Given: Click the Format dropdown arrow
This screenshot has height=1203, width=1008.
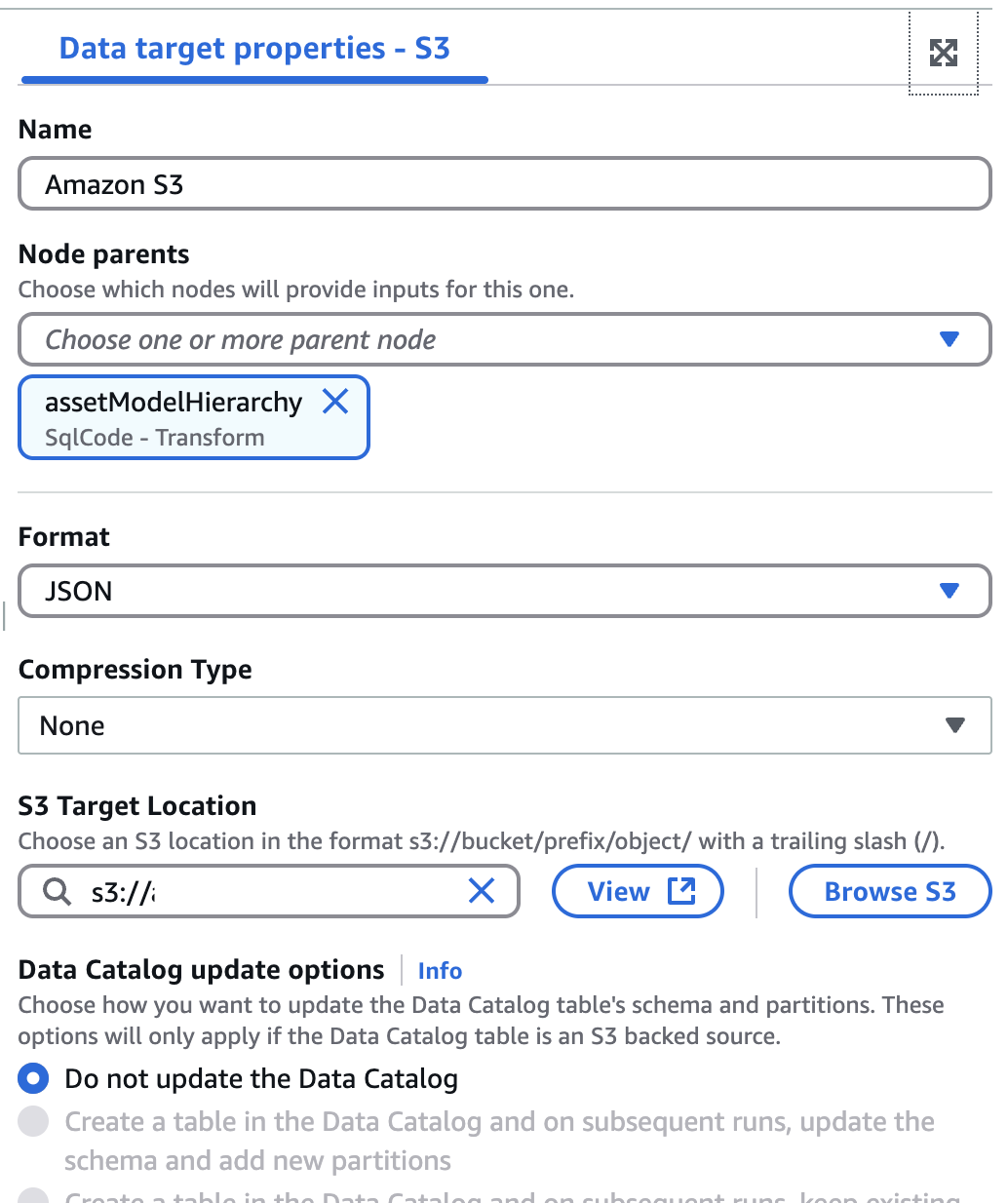Looking at the screenshot, I should 948,591.
